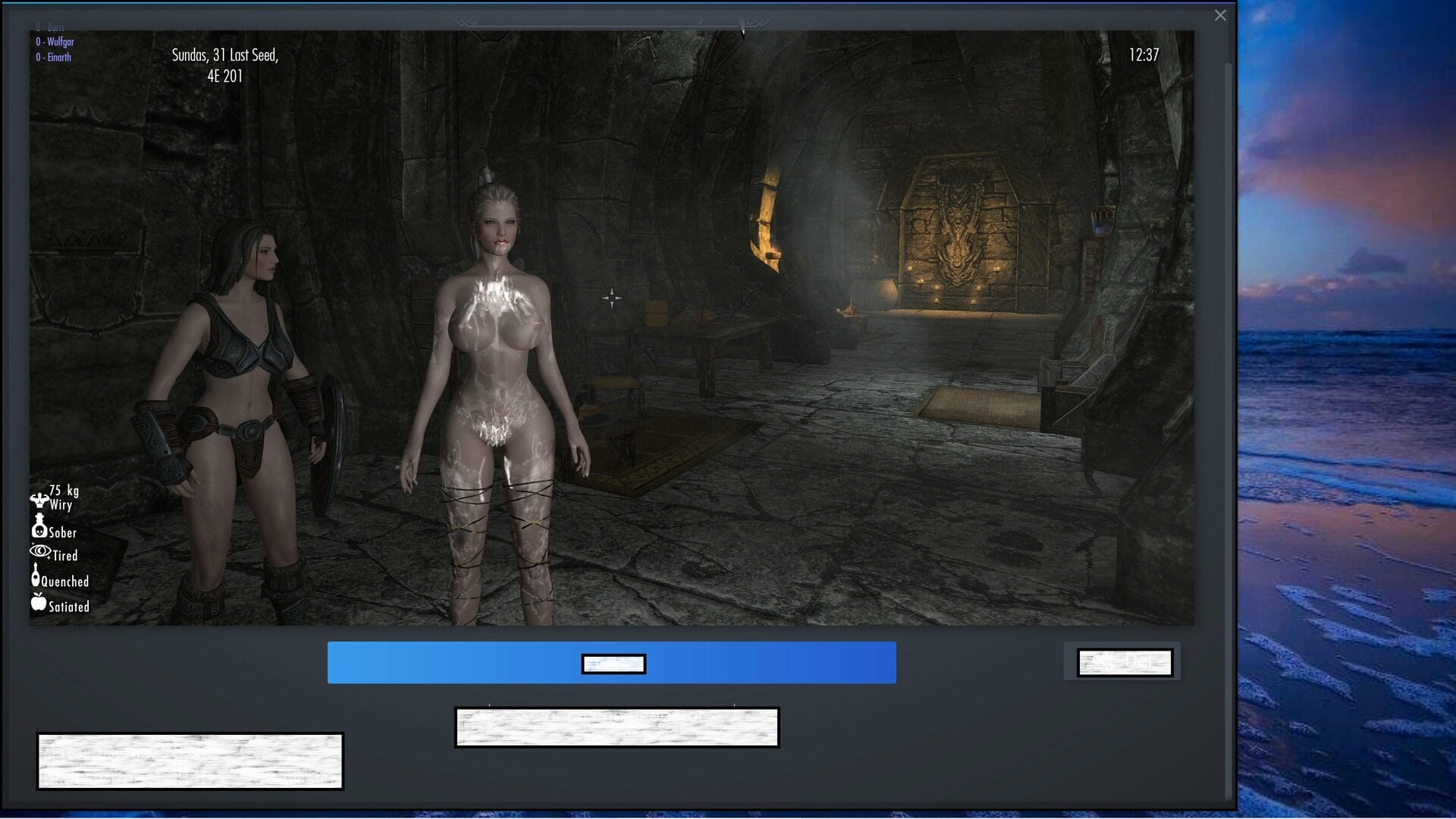Click the bottle icon beside "Sober"

[39, 526]
